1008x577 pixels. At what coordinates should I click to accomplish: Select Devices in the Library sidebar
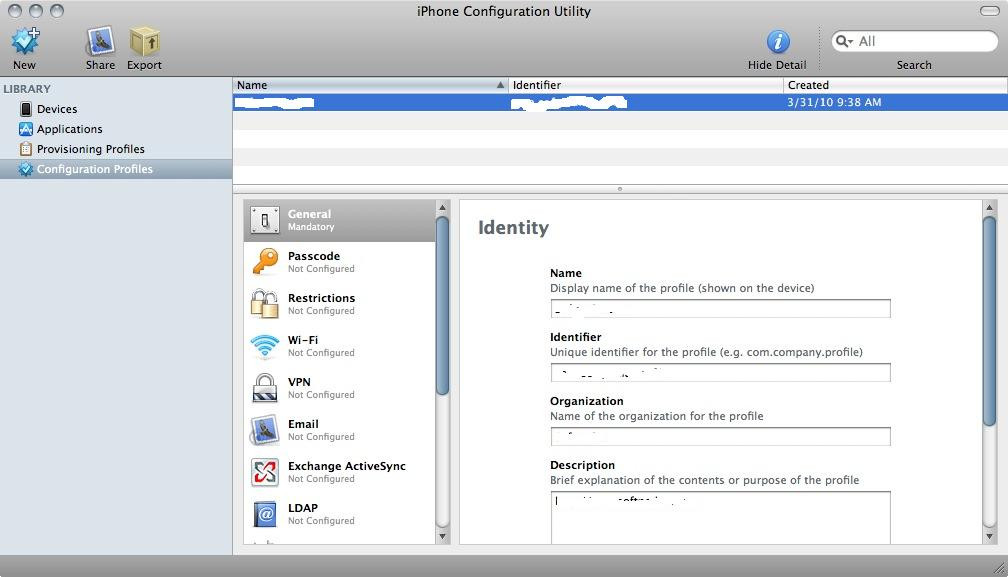(x=116, y=109)
